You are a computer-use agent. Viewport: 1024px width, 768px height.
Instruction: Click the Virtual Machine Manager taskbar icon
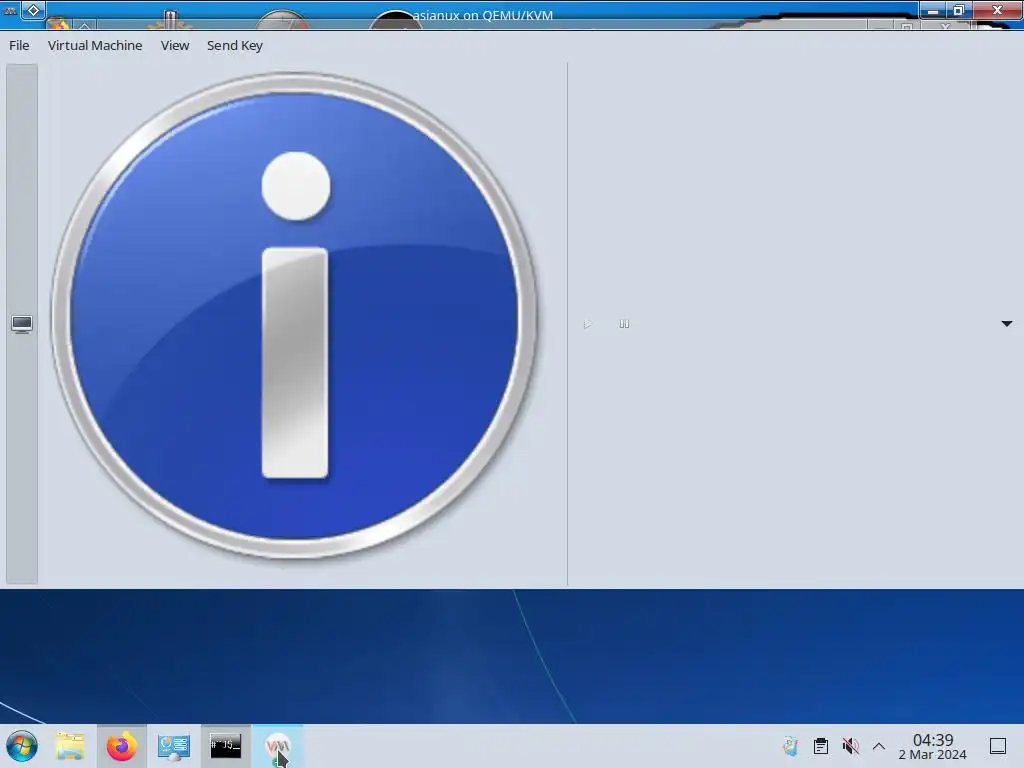278,746
